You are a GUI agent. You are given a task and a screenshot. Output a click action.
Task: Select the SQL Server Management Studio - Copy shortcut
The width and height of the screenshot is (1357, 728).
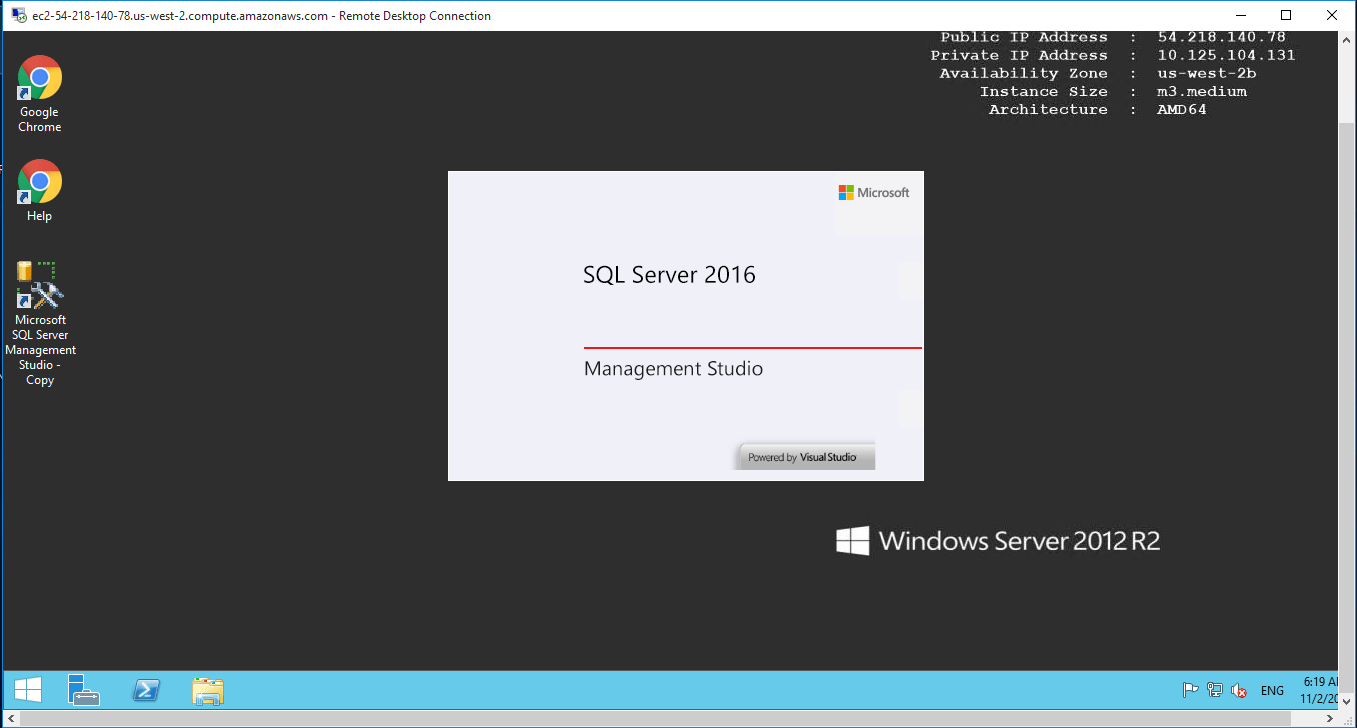[40, 322]
